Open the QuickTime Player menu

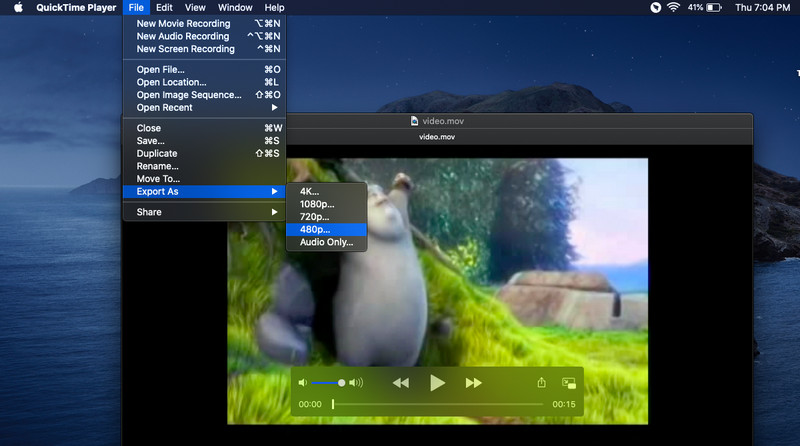(x=76, y=7)
